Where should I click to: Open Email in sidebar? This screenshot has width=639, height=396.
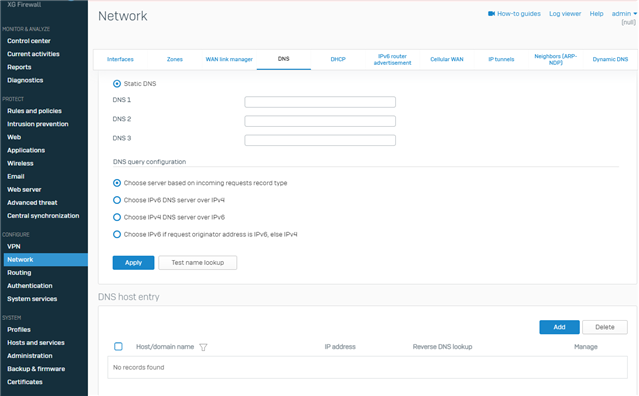click(16, 176)
